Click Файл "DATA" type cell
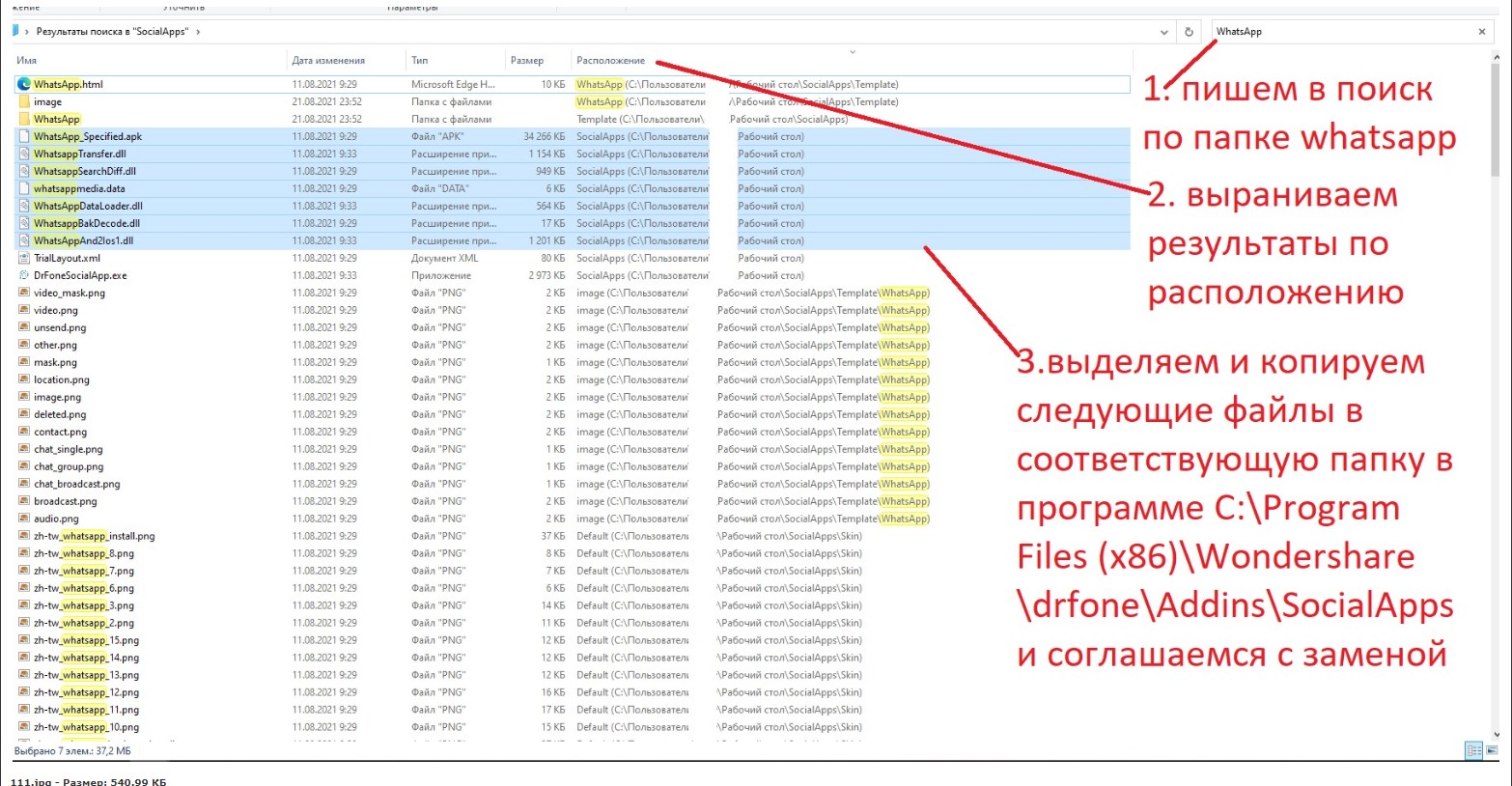This screenshot has width=1512, height=786. click(x=440, y=188)
